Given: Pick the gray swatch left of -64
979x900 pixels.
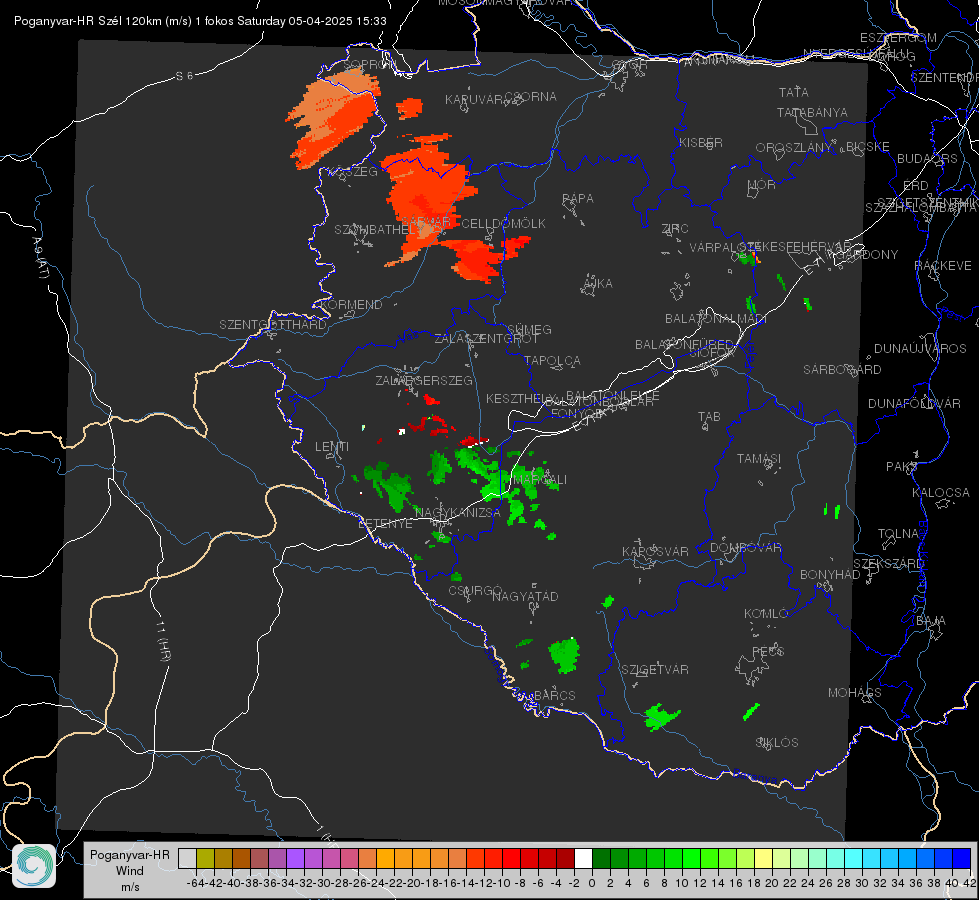Looking at the screenshot, I should 187,858.
